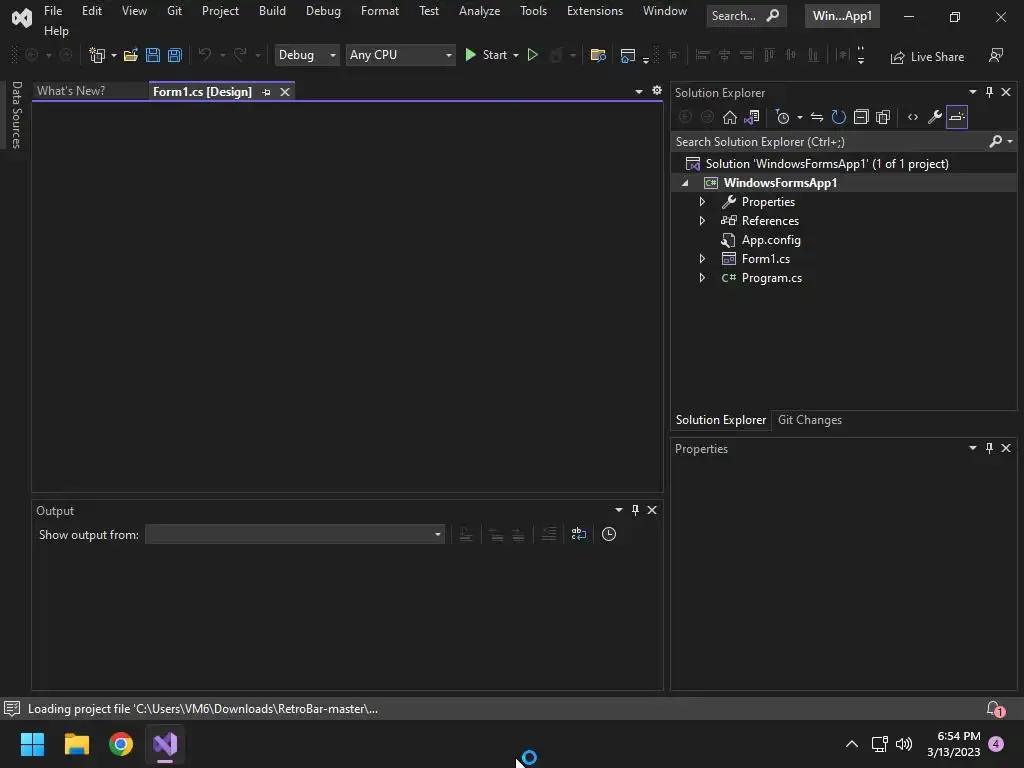
Task: Click the Save All toolbar icon
Action: click(x=175, y=56)
